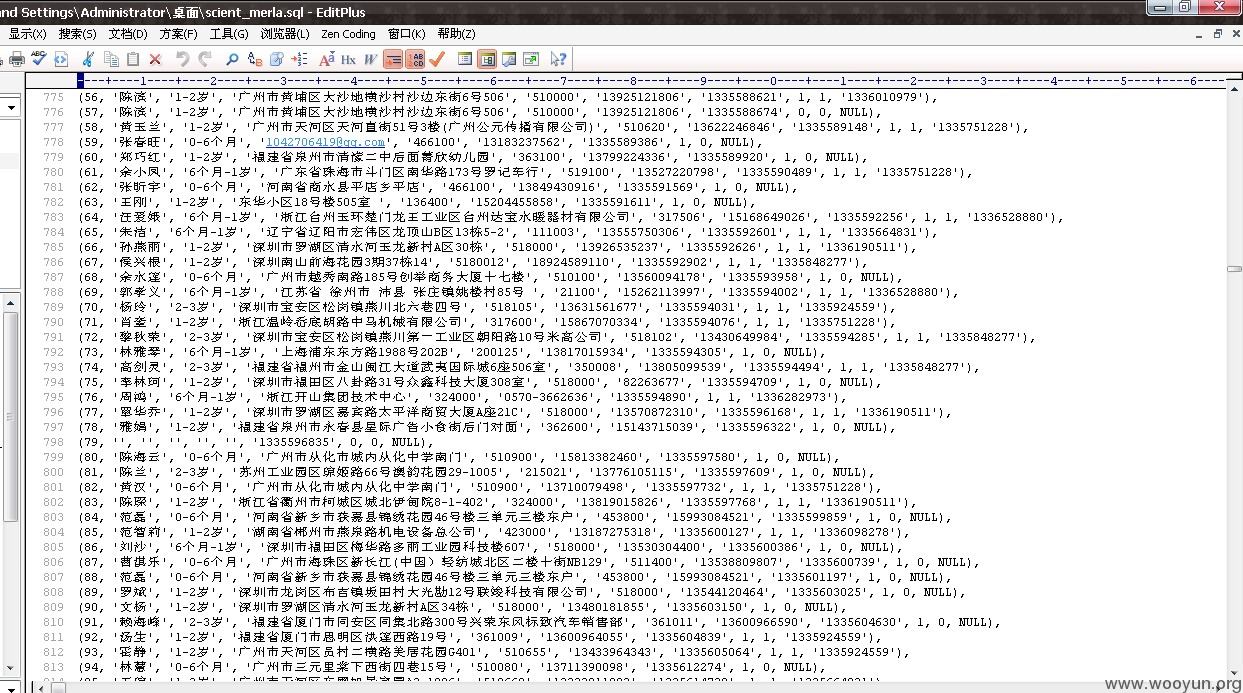This screenshot has width=1243, height=693.
Task: Open the 文档(D) menu
Action: [127, 34]
